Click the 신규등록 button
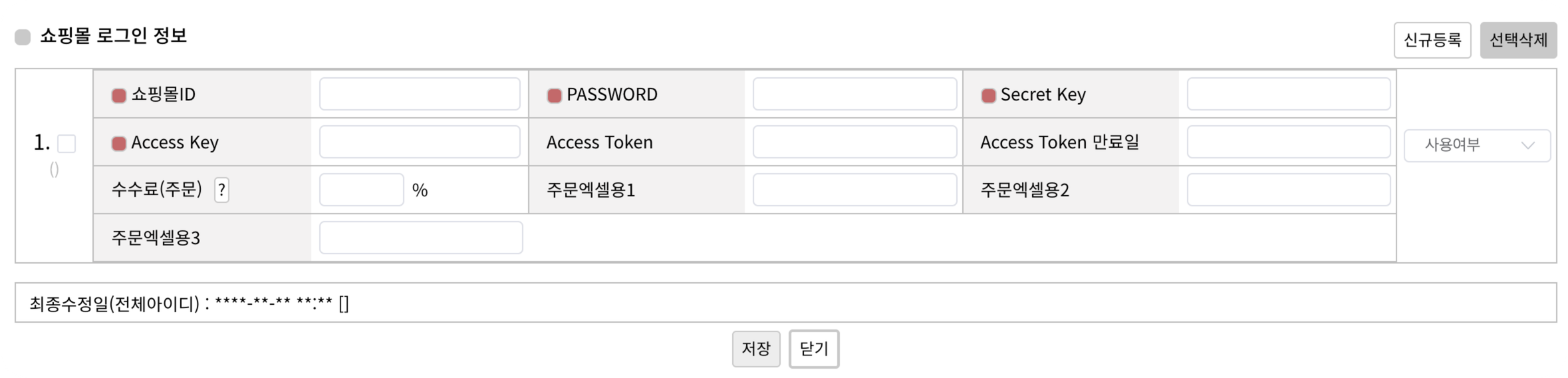The width and height of the screenshot is (1568, 378). point(1432,41)
